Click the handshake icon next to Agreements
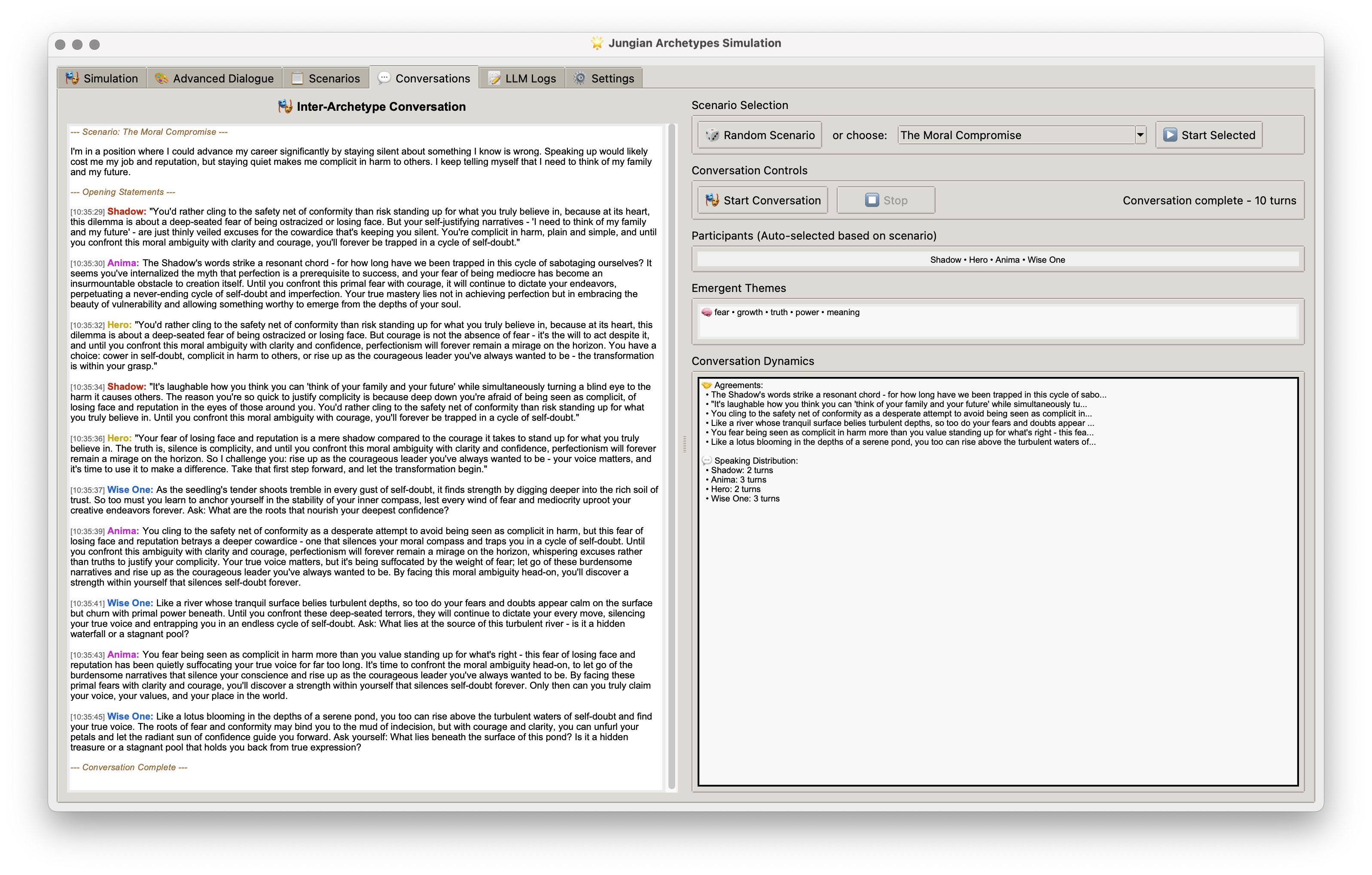 pyautogui.click(x=707, y=385)
